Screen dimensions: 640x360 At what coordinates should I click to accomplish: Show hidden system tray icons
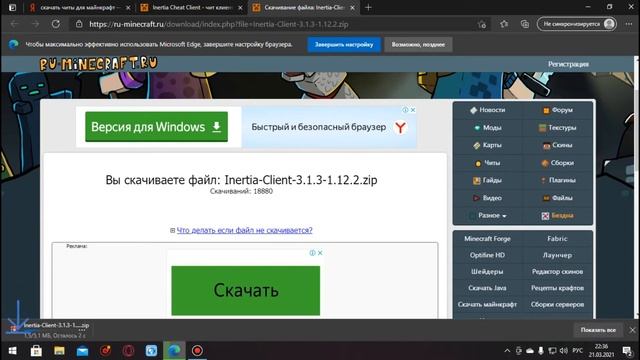(x=507, y=351)
